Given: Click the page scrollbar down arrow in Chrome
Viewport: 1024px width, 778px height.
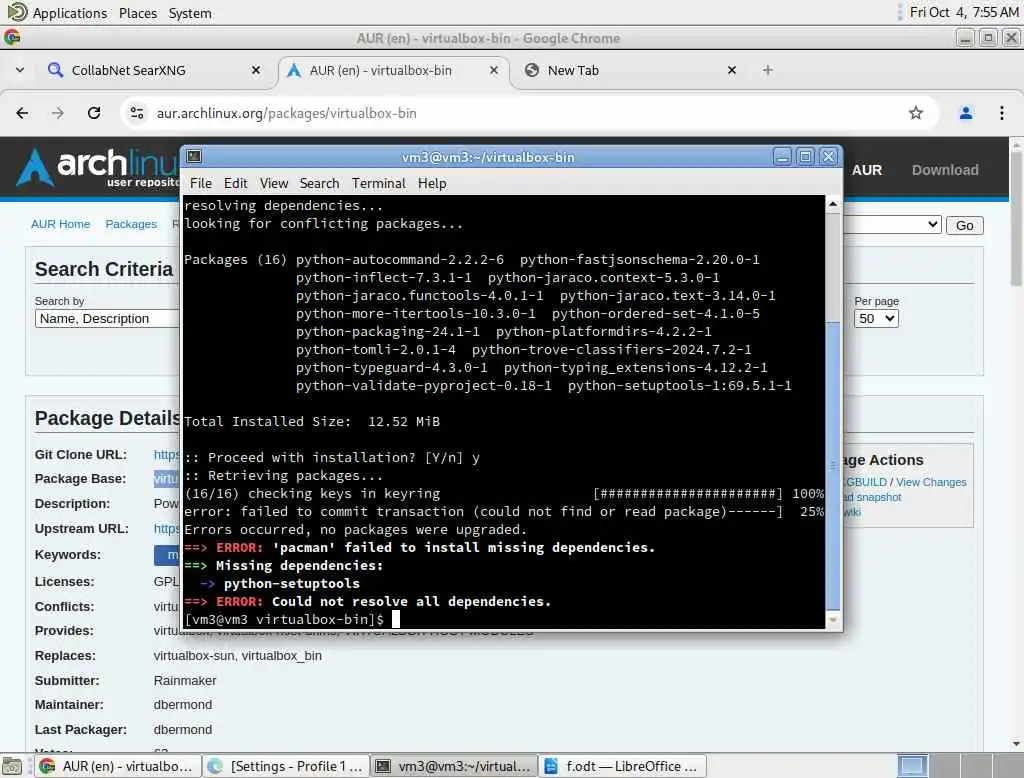Looking at the screenshot, I should pos(1016,744).
